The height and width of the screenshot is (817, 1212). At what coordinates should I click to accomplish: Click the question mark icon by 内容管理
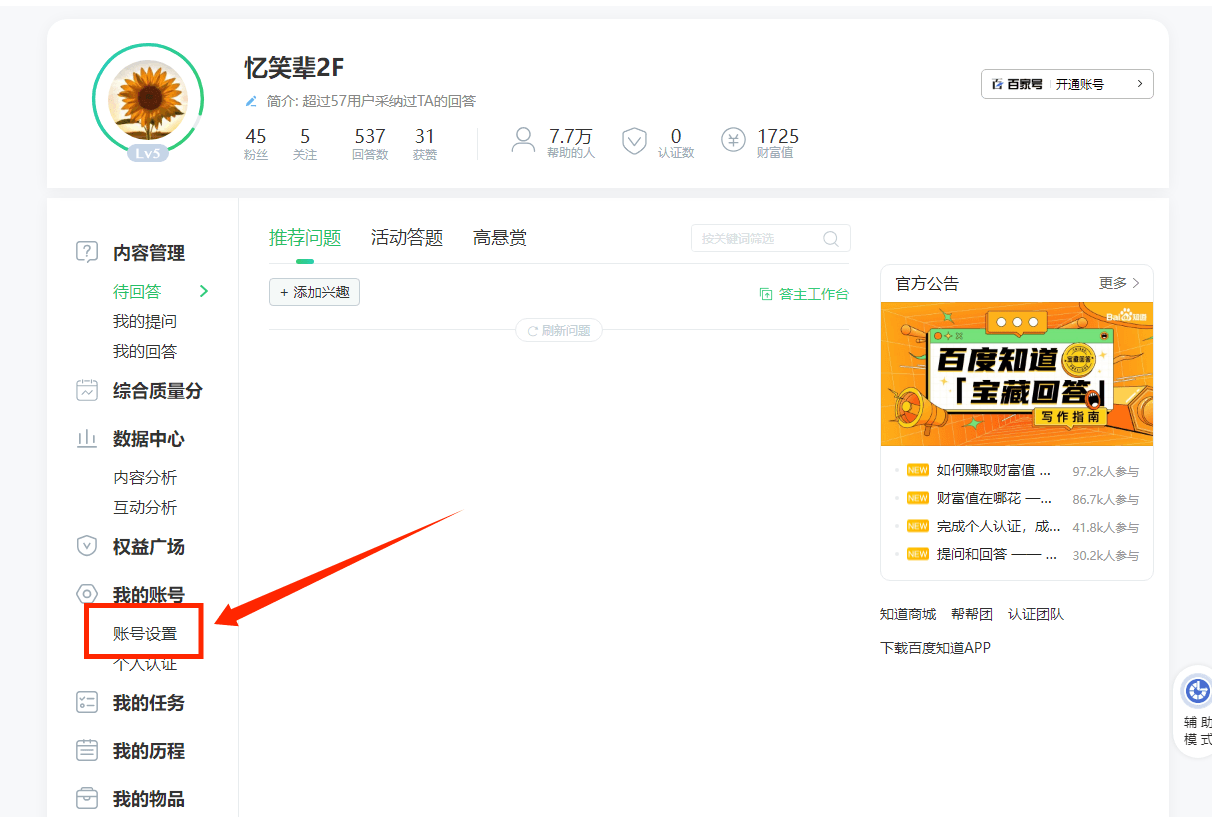click(87, 252)
